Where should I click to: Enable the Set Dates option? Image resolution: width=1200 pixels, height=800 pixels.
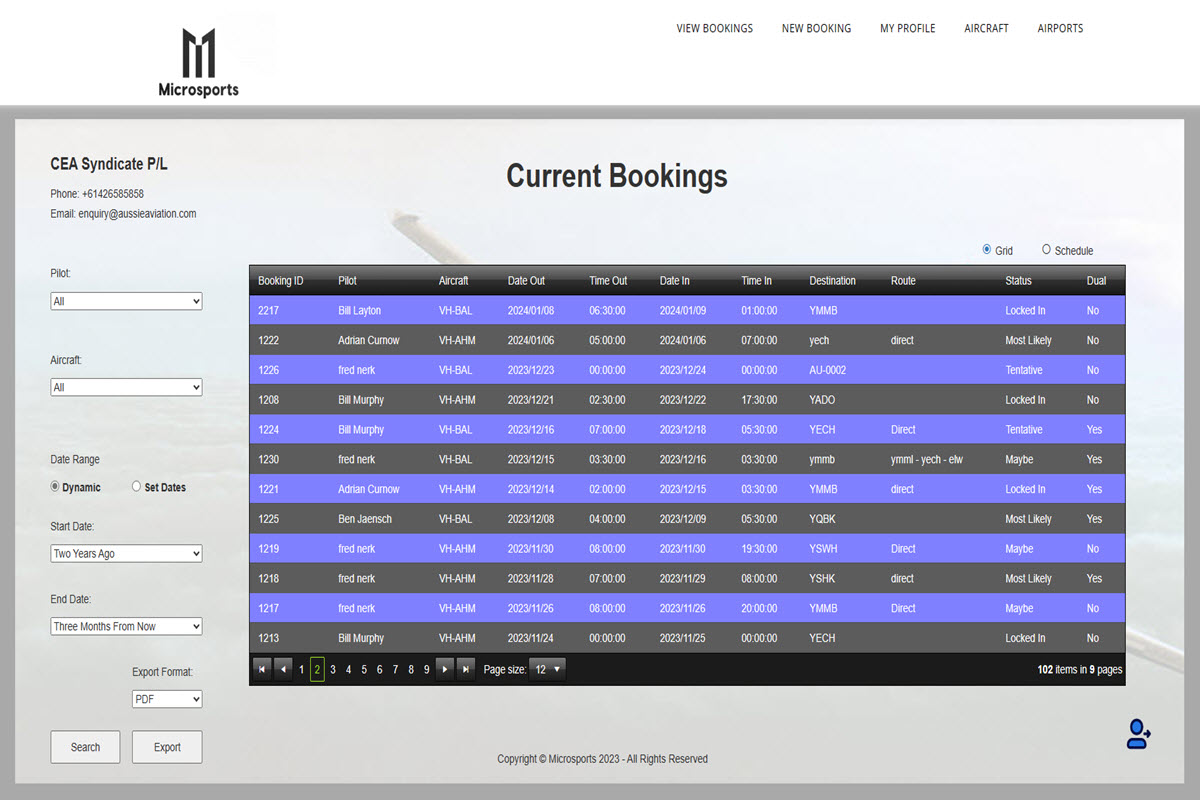point(136,487)
